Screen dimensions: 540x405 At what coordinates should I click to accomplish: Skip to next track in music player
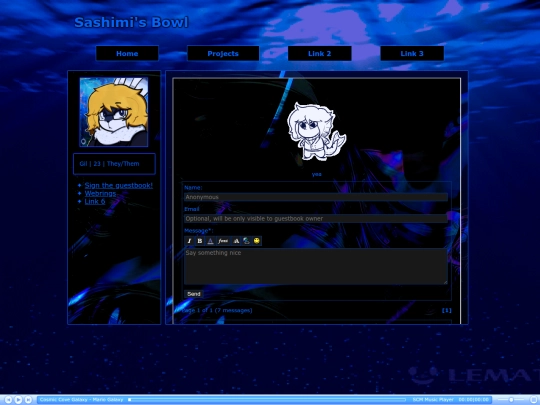[x=28, y=400]
